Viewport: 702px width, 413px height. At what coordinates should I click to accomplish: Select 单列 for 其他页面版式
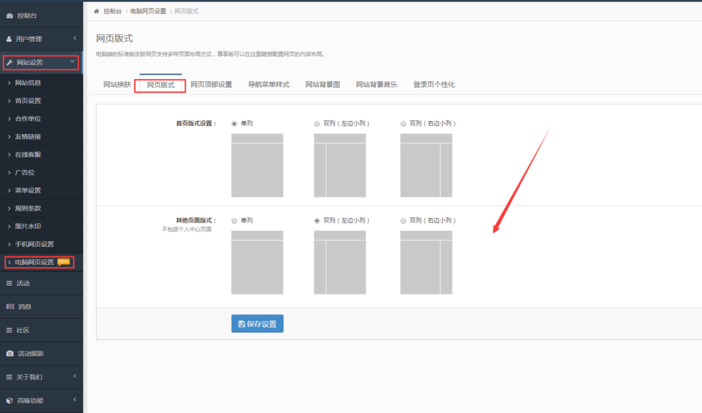click(x=234, y=220)
